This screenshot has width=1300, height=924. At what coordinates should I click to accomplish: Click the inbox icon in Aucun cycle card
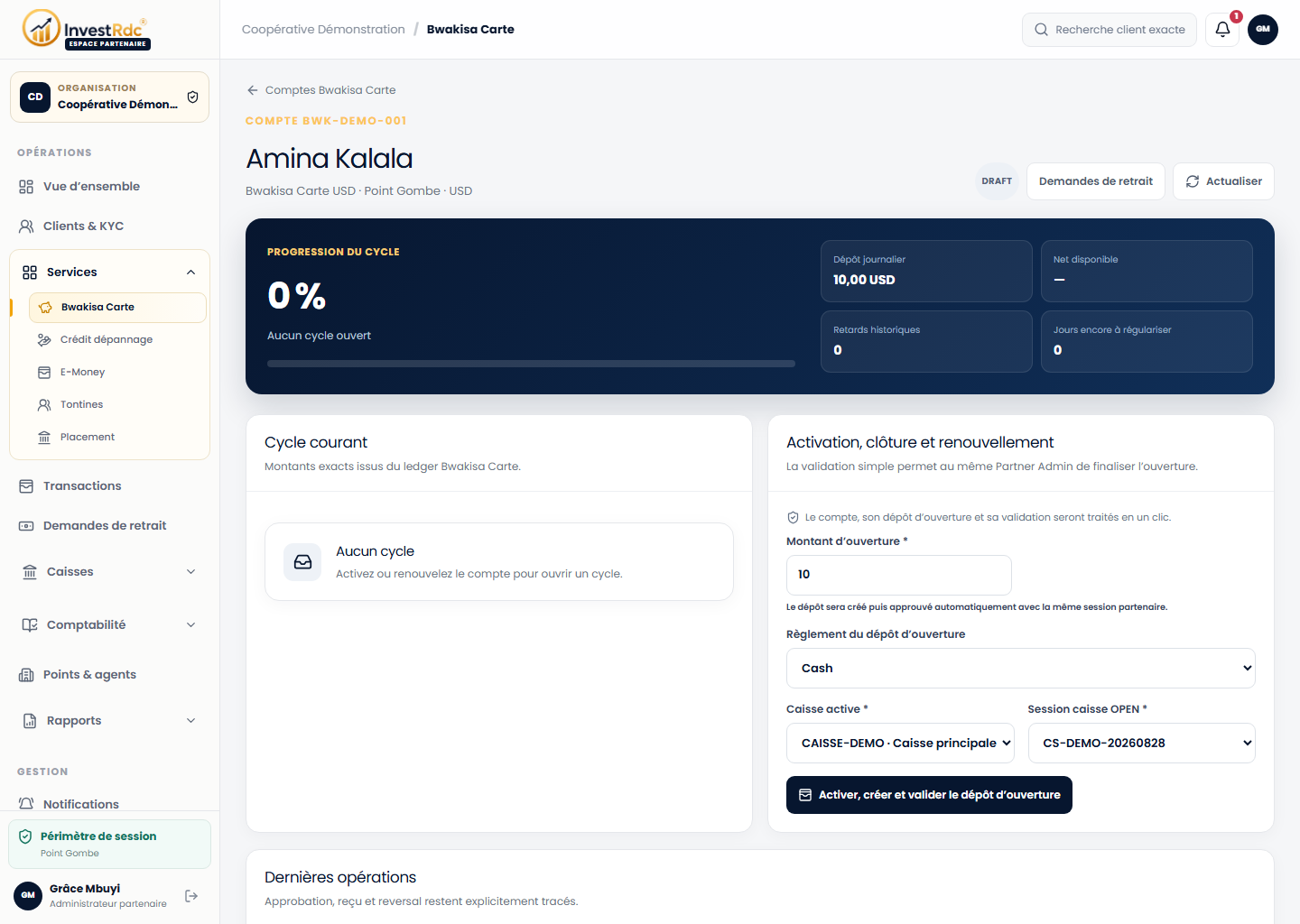coord(302,562)
